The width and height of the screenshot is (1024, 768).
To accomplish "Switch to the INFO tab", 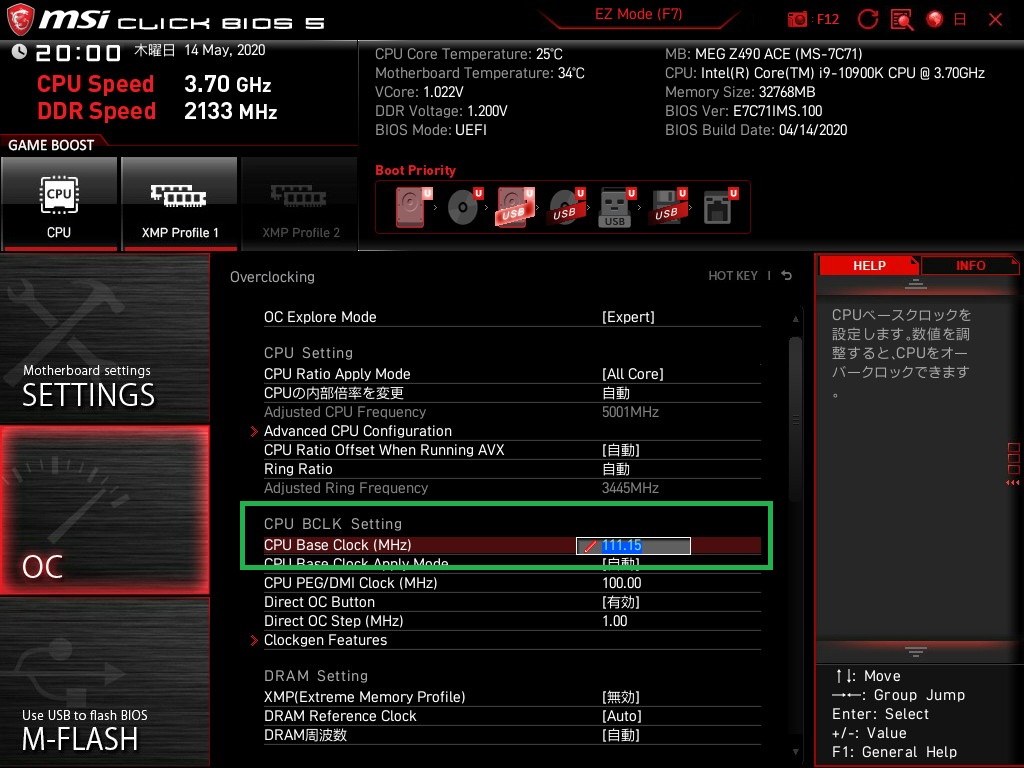I will coord(970,265).
